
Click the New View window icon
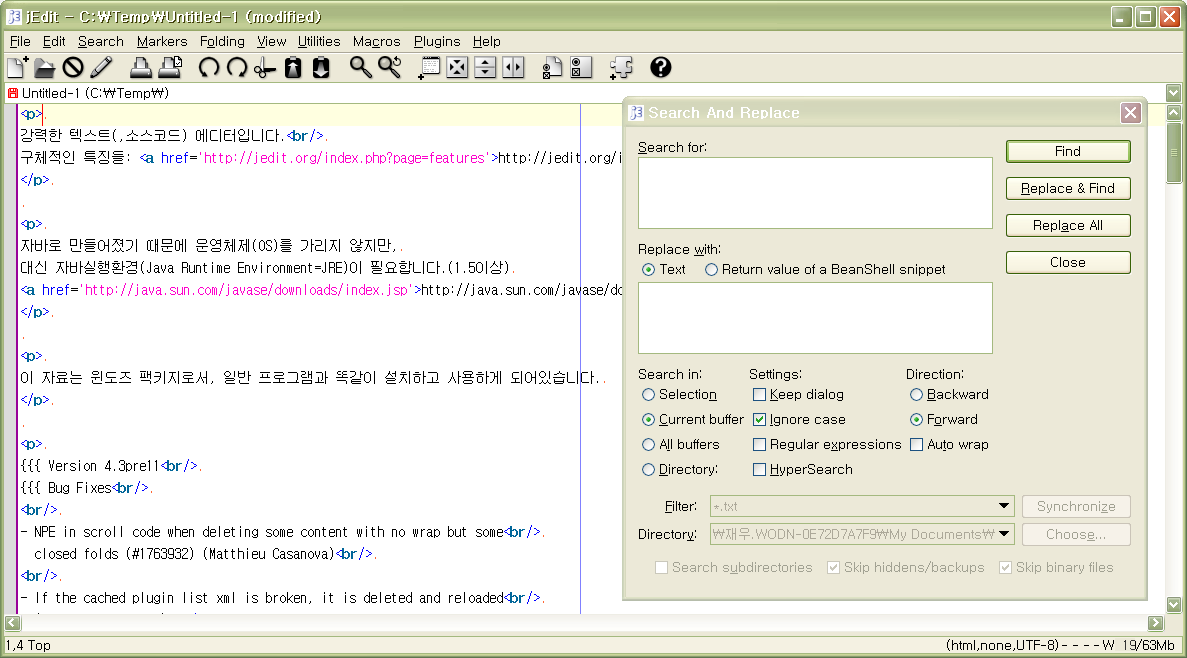429,67
